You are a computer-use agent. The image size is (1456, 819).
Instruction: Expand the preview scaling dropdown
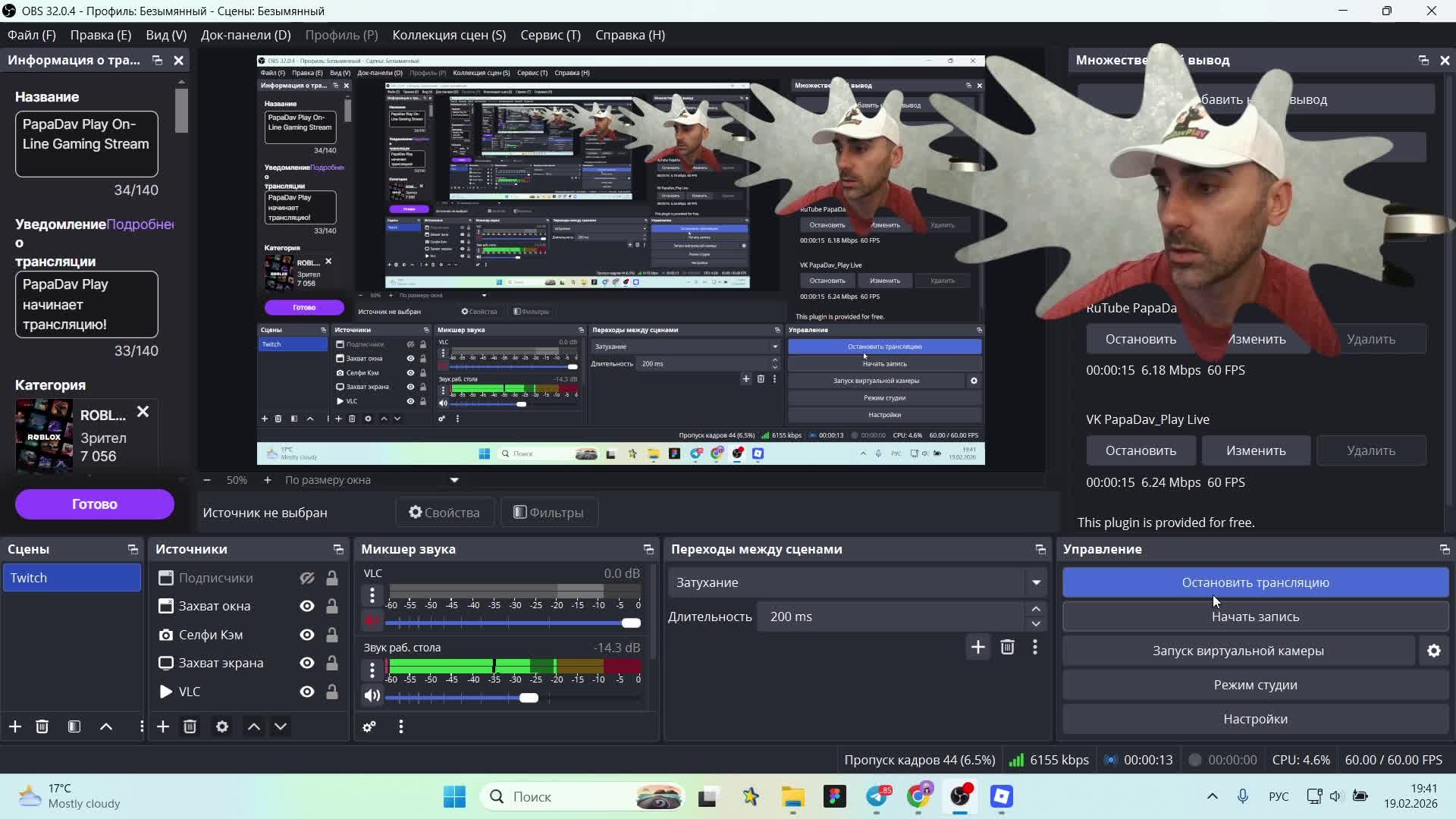454,480
